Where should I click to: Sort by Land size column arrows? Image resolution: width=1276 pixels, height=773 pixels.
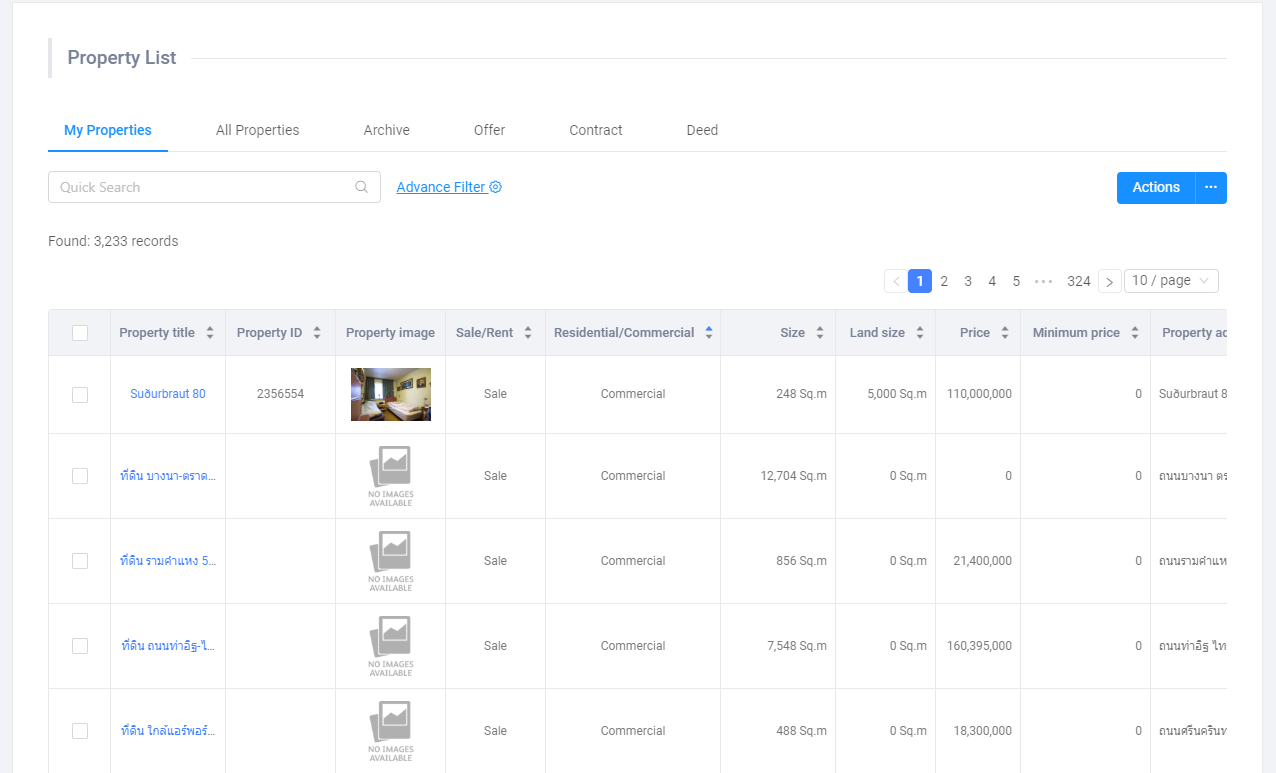coord(920,333)
